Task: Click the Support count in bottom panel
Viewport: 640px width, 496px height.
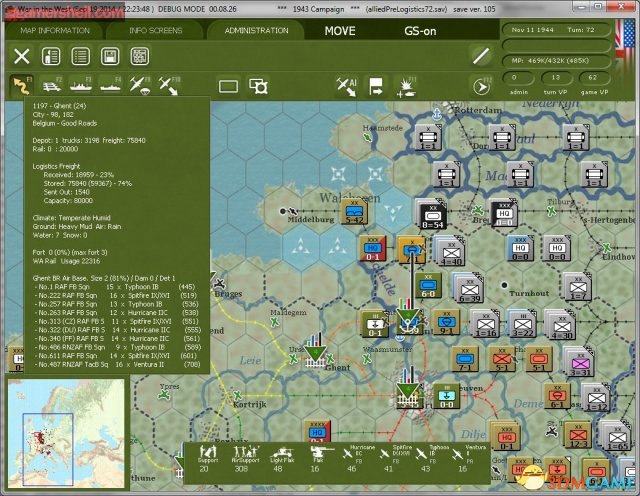Action: coord(207,461)
